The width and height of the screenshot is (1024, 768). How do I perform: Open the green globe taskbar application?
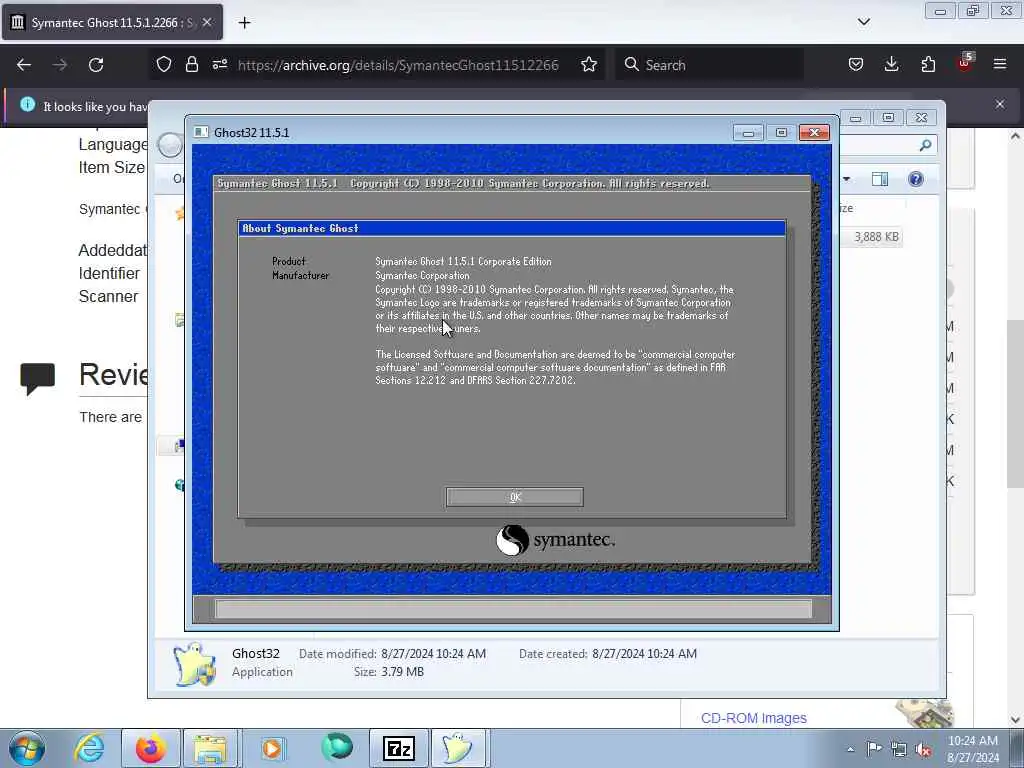click(x=337, y=747)
